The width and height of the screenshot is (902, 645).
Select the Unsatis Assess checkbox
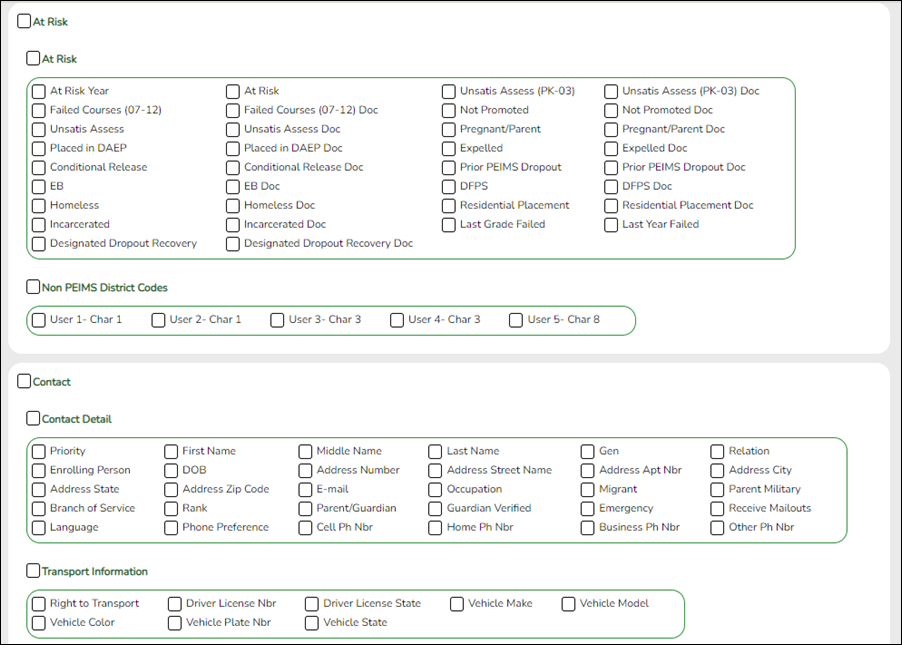[x=39, y=129]
